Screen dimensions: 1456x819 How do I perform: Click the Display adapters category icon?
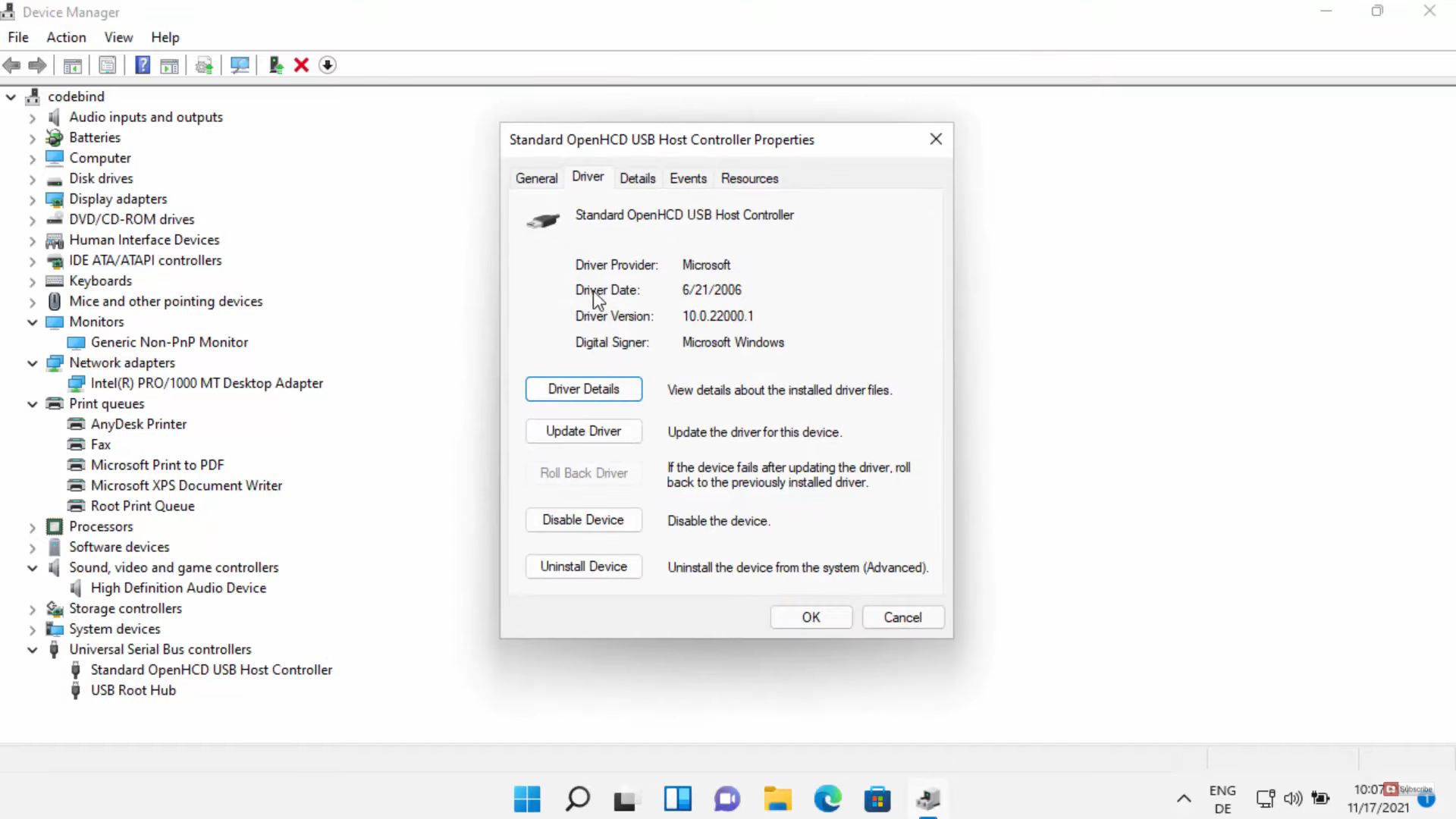[54, 199]
